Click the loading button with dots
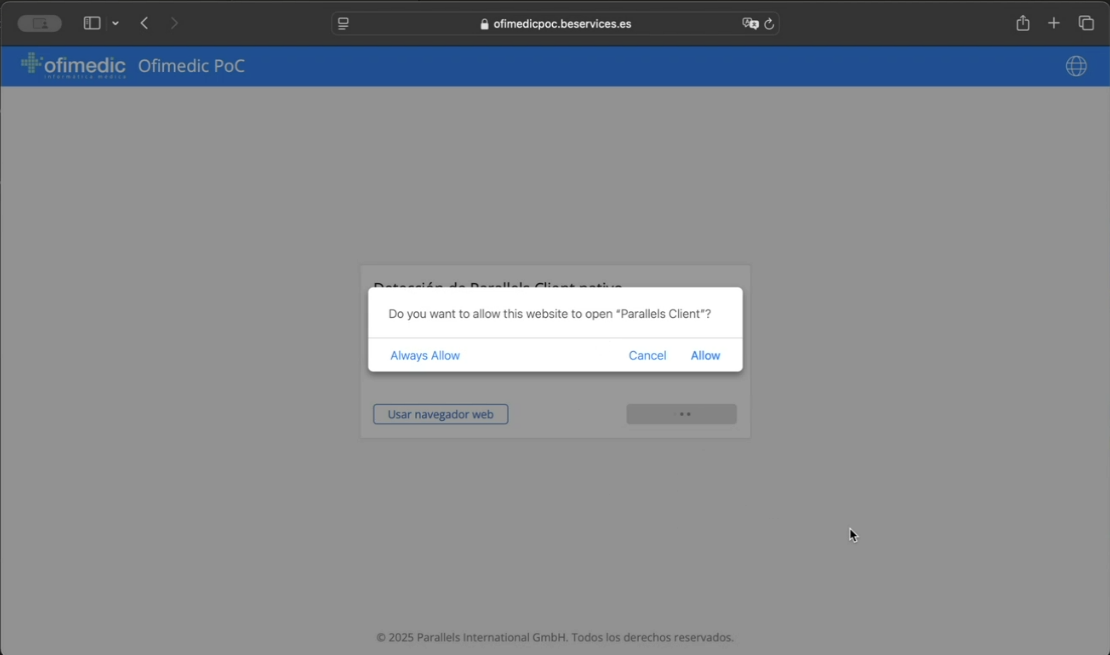Viewport: 1110px width, 655px height. pyautogui.click(x=681, y=414)
